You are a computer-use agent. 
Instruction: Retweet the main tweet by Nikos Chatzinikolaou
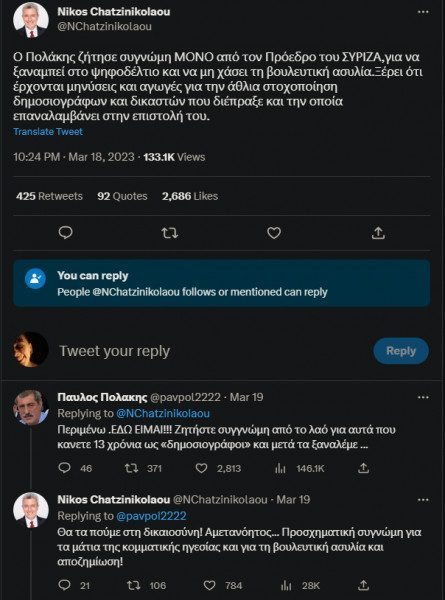(170, 233)
